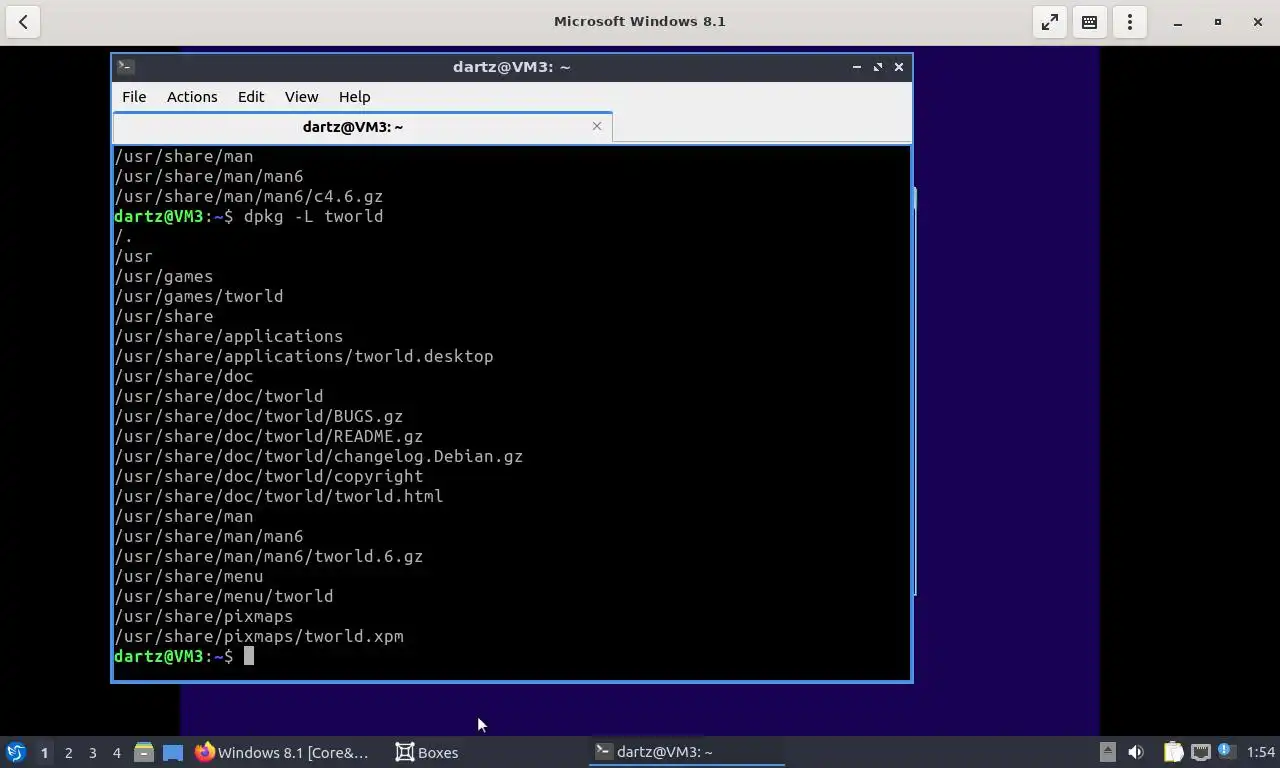The width and height of the screenshot is (1280, 768).
Task: Open the Firefox Windows 8.1 taskbar entry
Action: tap(283, 752)
